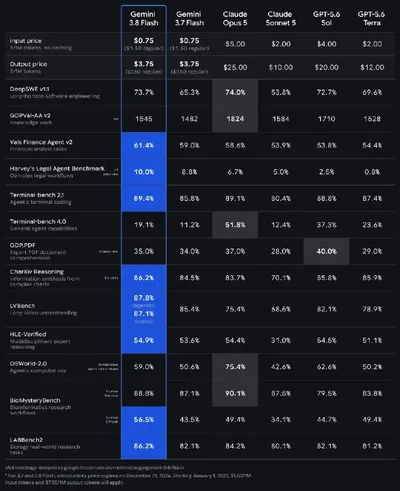The image size is (400, 491).
Task: Click the highlighted 61.4% Vals Finance cell
Action: (x=144, y=145)
